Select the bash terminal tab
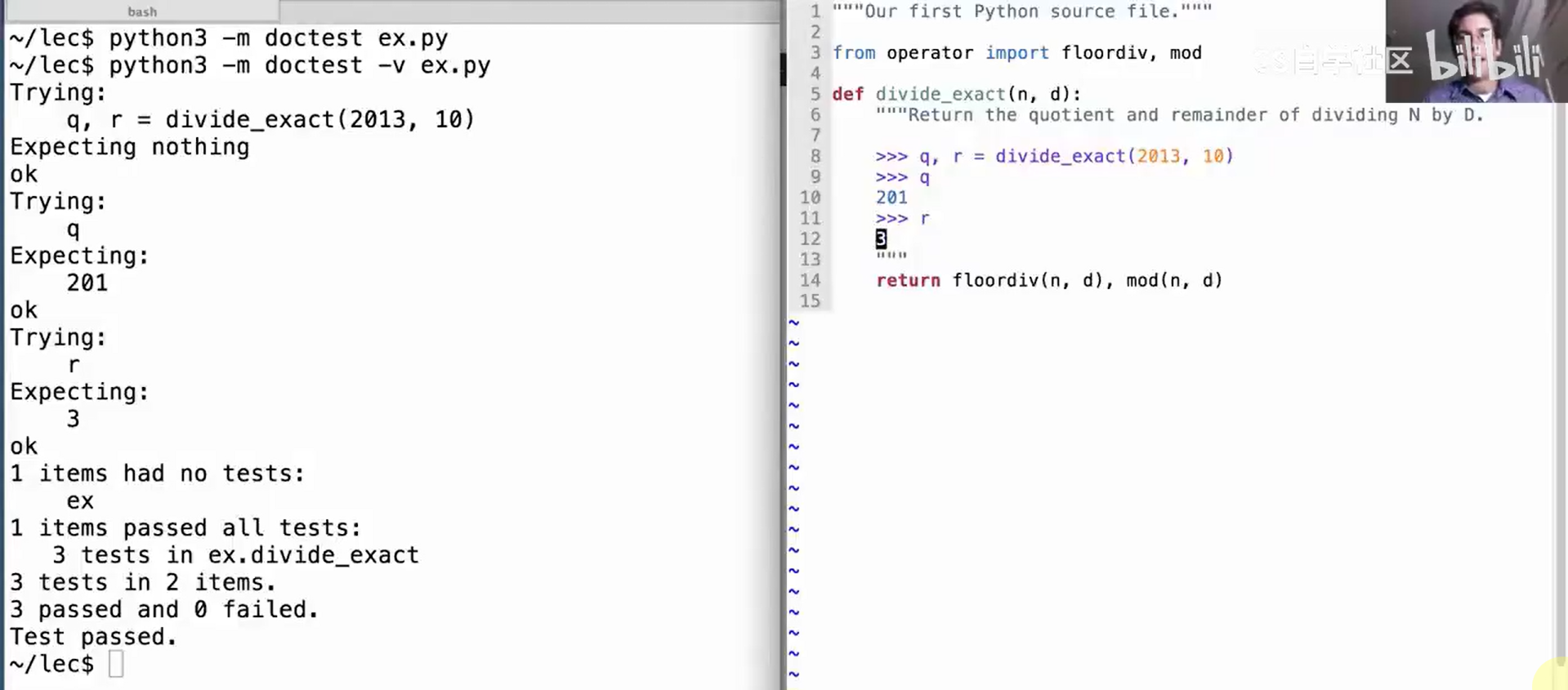The height and width of the screenshot is (690, 1568). [x=141, y=11]
